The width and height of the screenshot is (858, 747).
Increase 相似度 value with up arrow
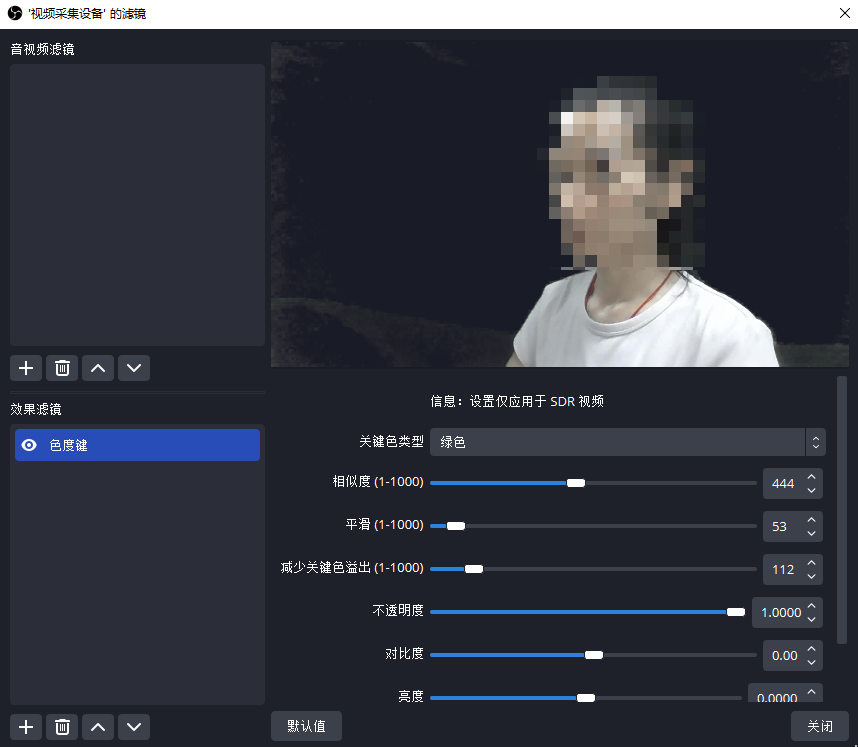(812, 478)
